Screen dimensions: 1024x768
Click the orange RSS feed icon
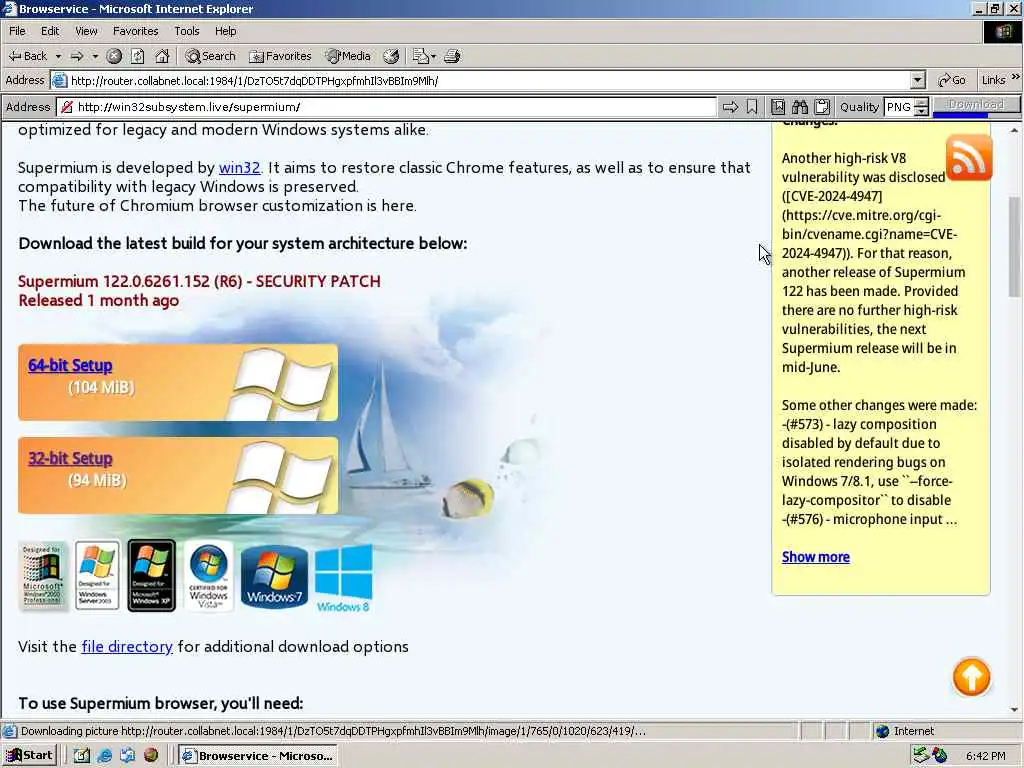coord(968,158)
